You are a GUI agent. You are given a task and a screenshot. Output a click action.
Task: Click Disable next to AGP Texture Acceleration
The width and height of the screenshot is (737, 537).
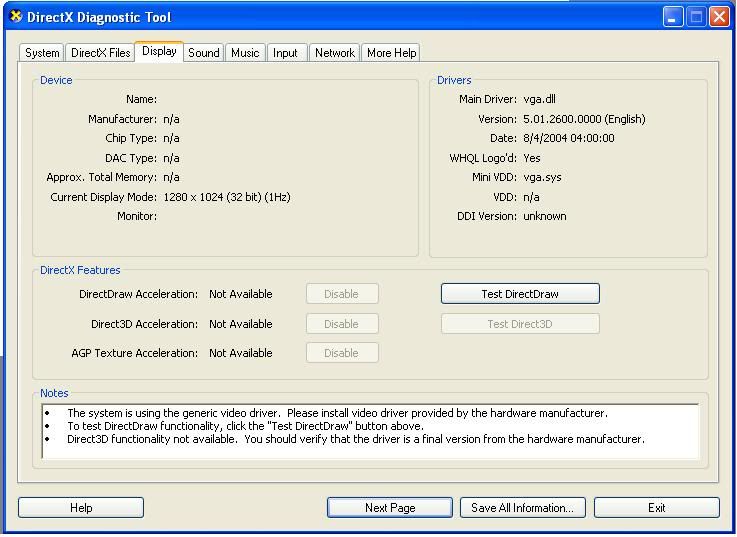click(342, 353)
